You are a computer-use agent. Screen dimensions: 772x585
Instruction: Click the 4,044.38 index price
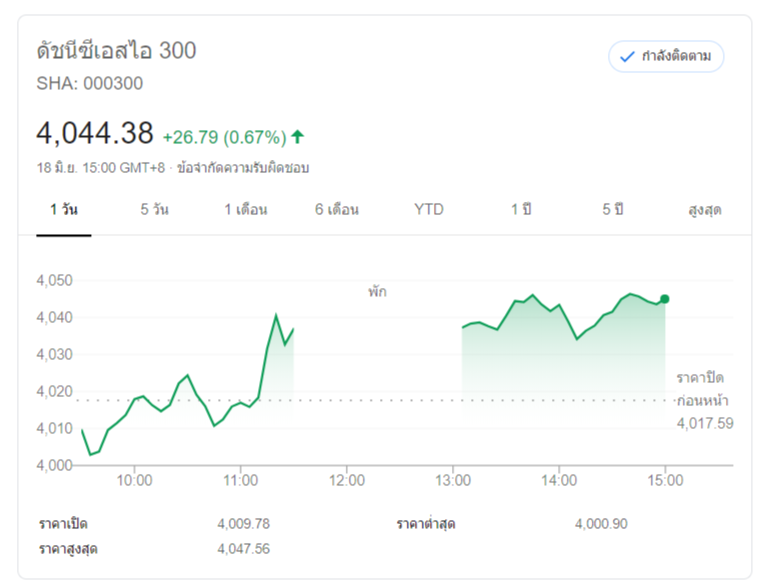click(x=95, y=133)
